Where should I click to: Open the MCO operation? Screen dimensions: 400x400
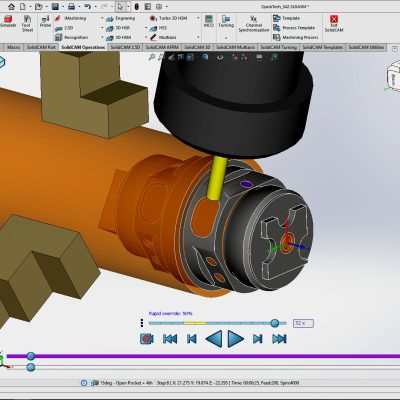209,21
